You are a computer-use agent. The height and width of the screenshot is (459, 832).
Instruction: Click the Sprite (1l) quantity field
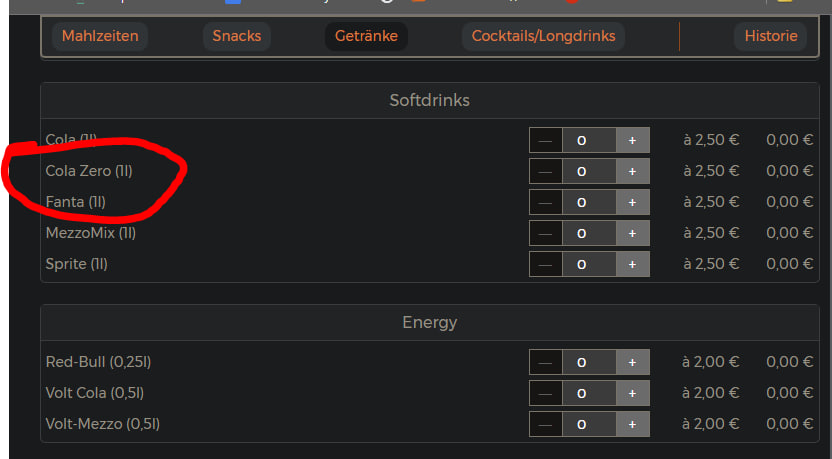tap(589, 264)
